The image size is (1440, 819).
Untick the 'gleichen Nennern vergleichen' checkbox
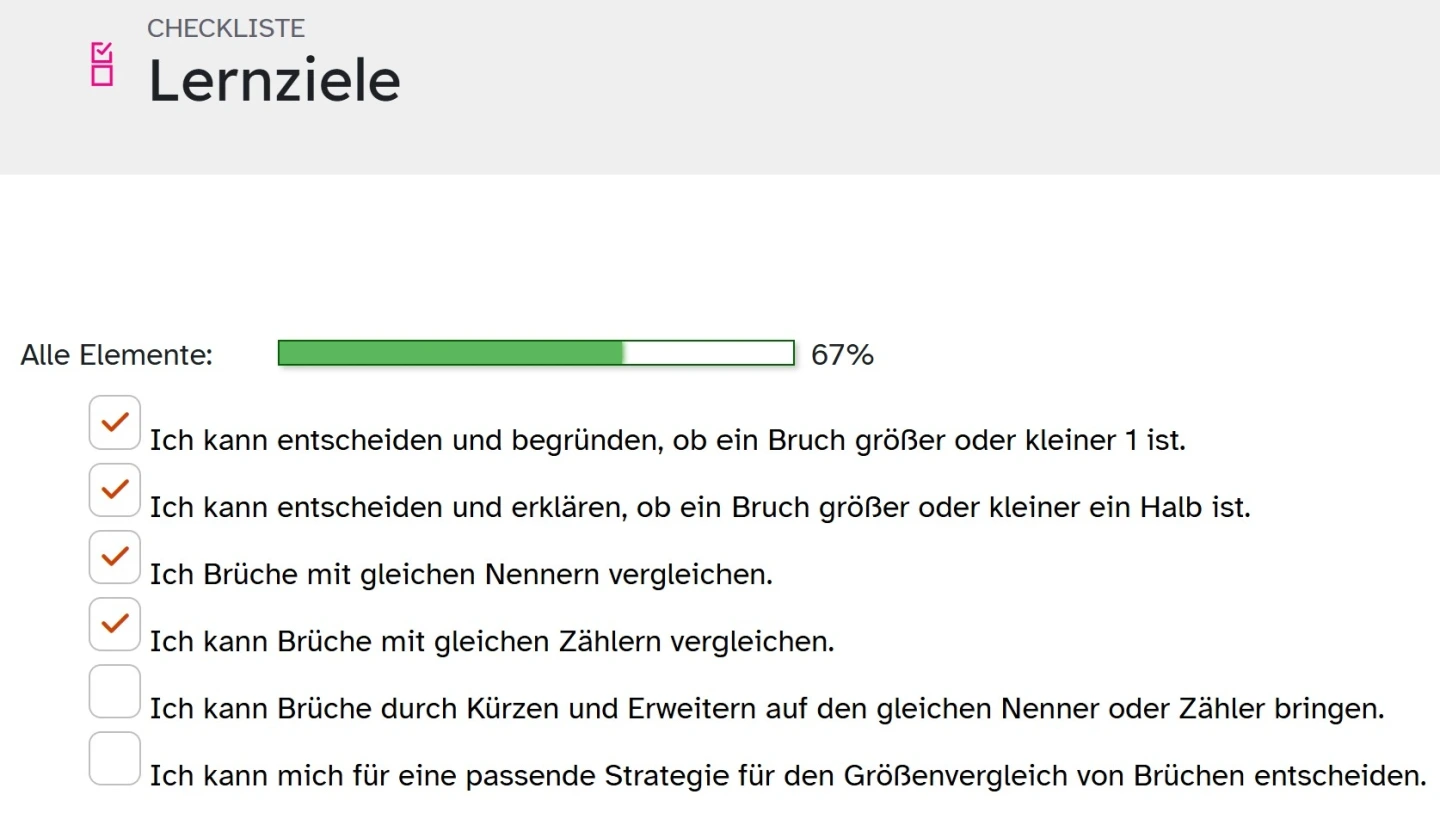click(115, 557)
